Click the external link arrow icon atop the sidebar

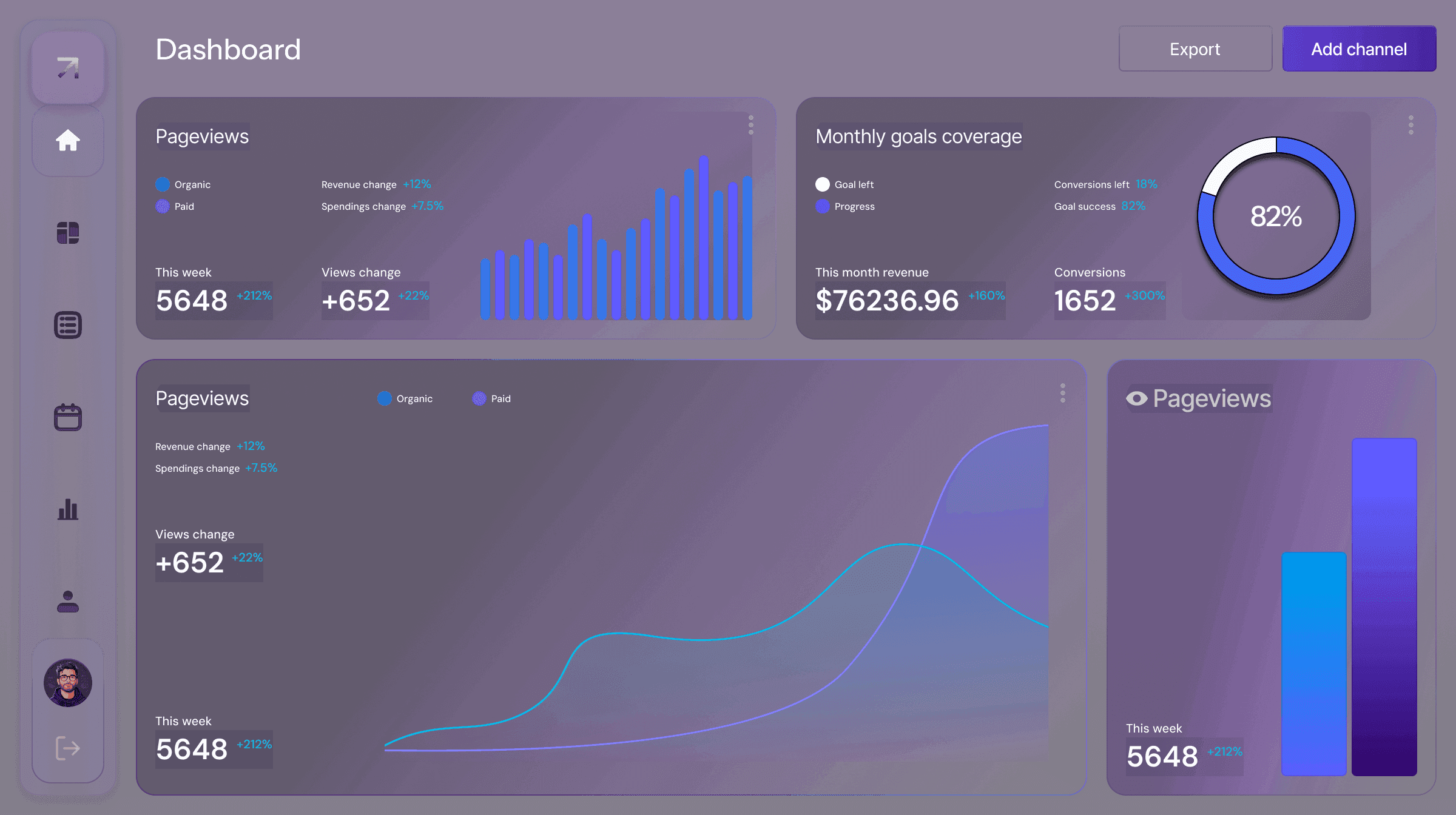pyautogui.click(x=68, y=67)
